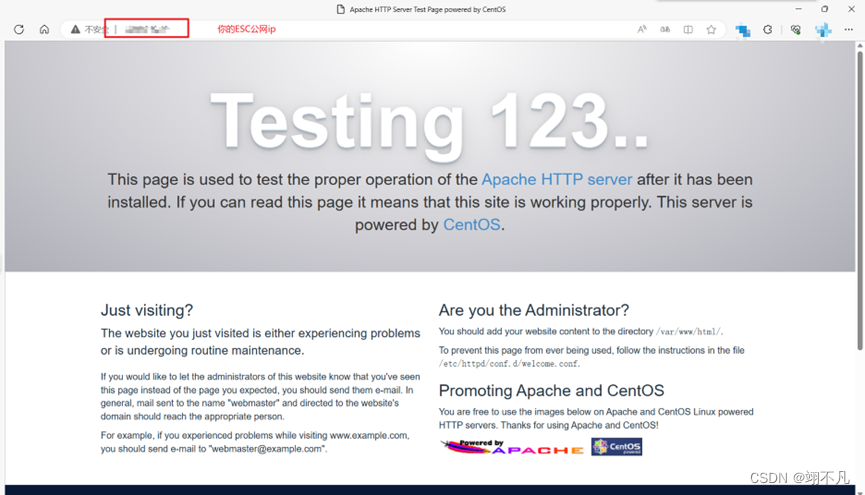The height and width of the screenshot is (495, 865).
Task: Restore down the browser window
Action: pos(825,9)
